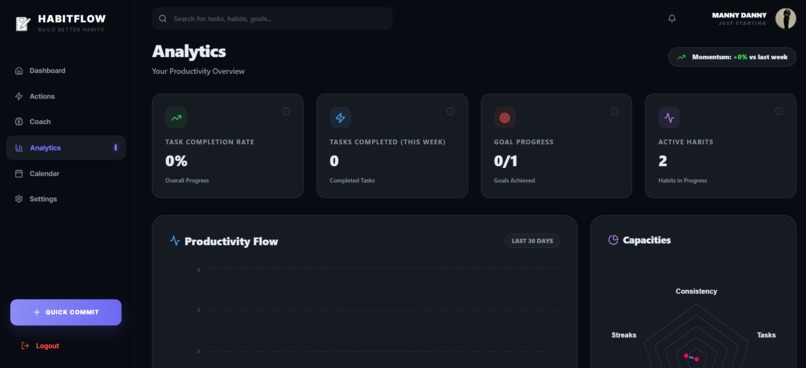Click the Analytics bar chart icon

19,148
